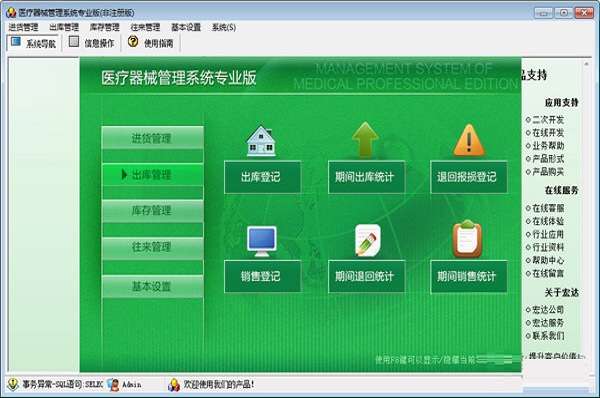Minimize the application window

point(543,13)
